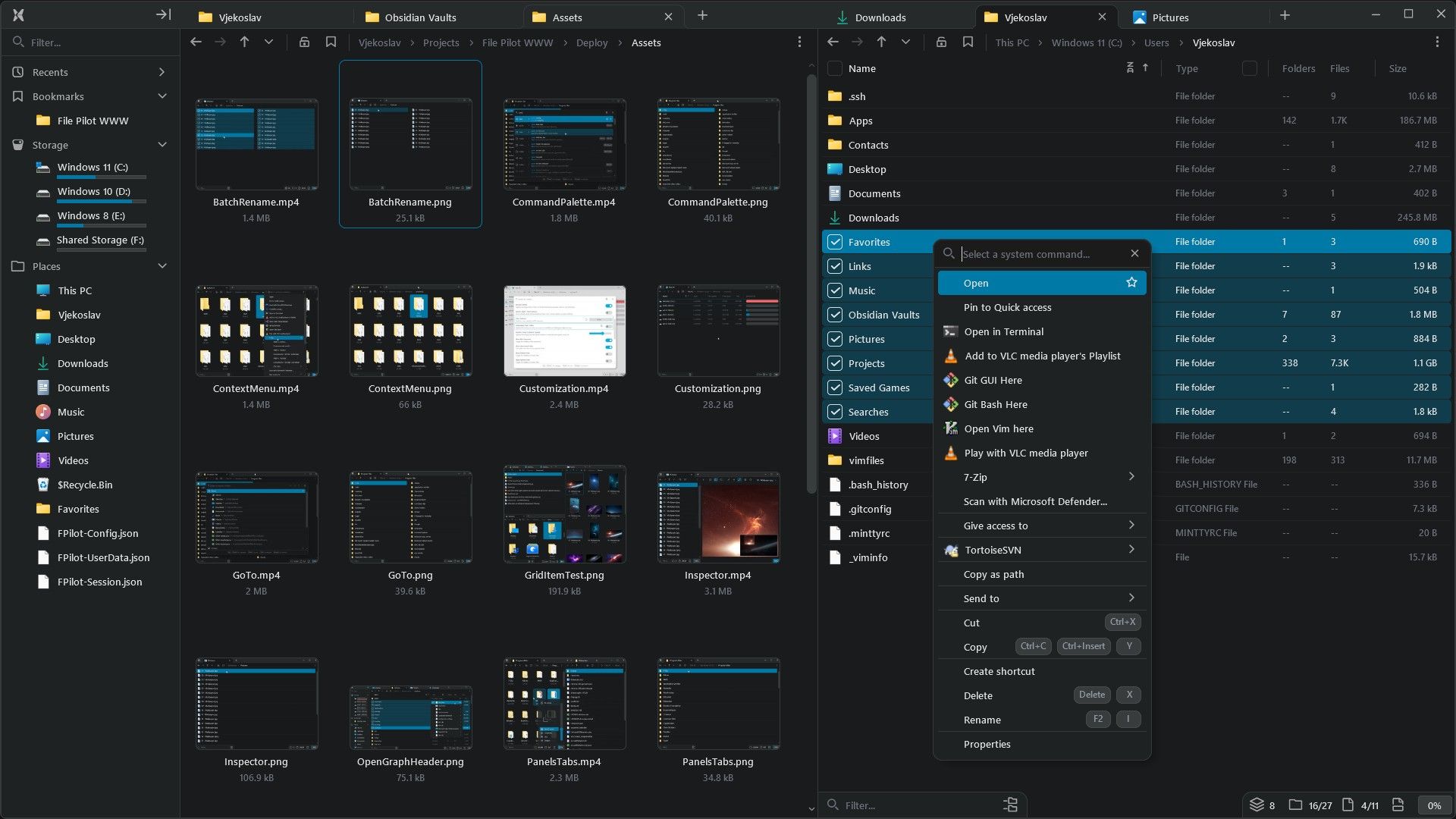The width and height of the screenshot is (1456, 819).
Task: Select Open in Terminal from the context menu
Action: click(1004, 331)
